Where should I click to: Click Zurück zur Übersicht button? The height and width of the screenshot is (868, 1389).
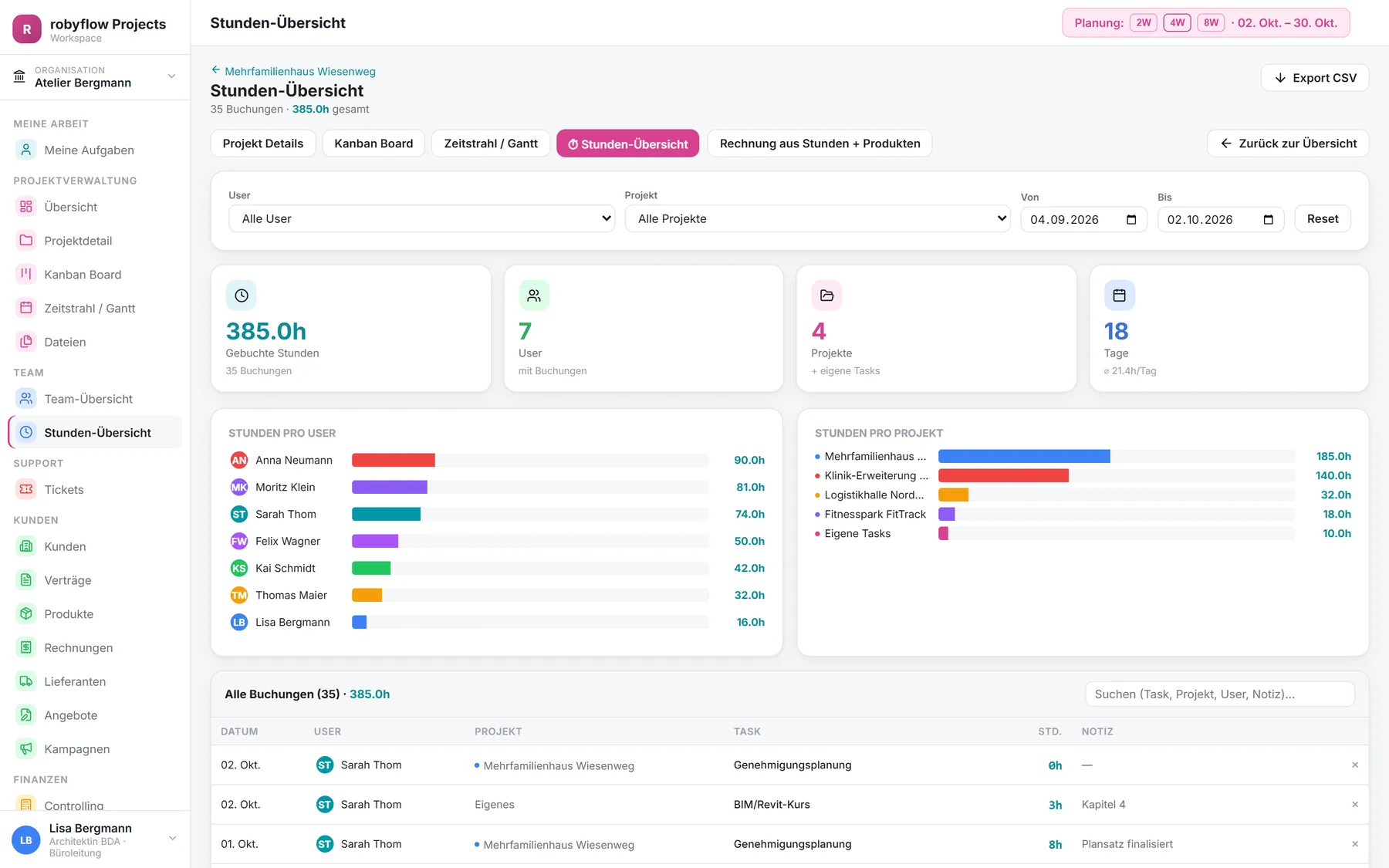(1288, 144)
